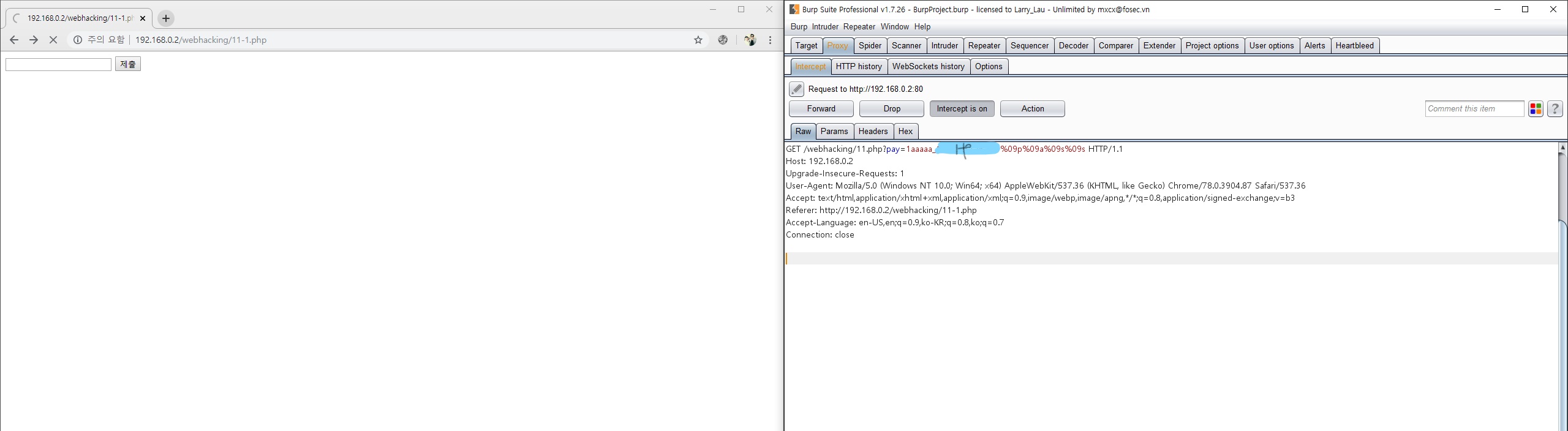Switch to the Spider tab
This screenshot has height=431, width=1568.
(870, 46)
